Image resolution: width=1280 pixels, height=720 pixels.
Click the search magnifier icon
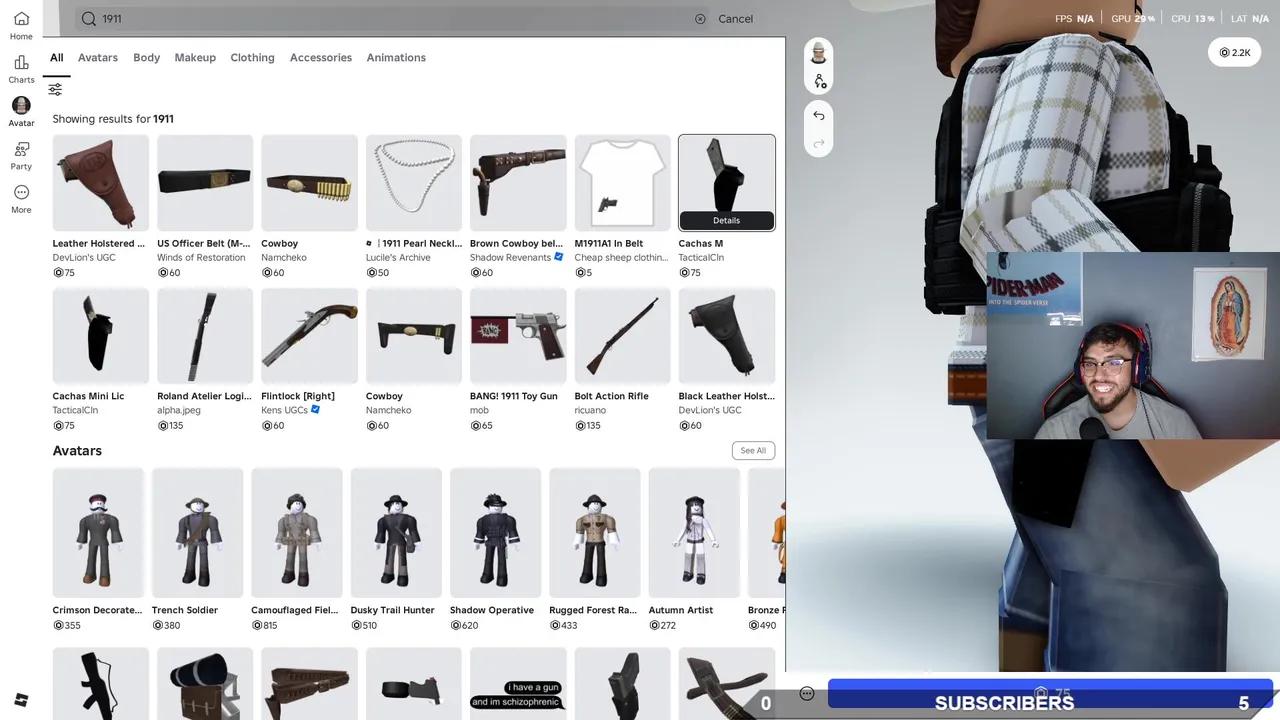(x=88, y=19)
